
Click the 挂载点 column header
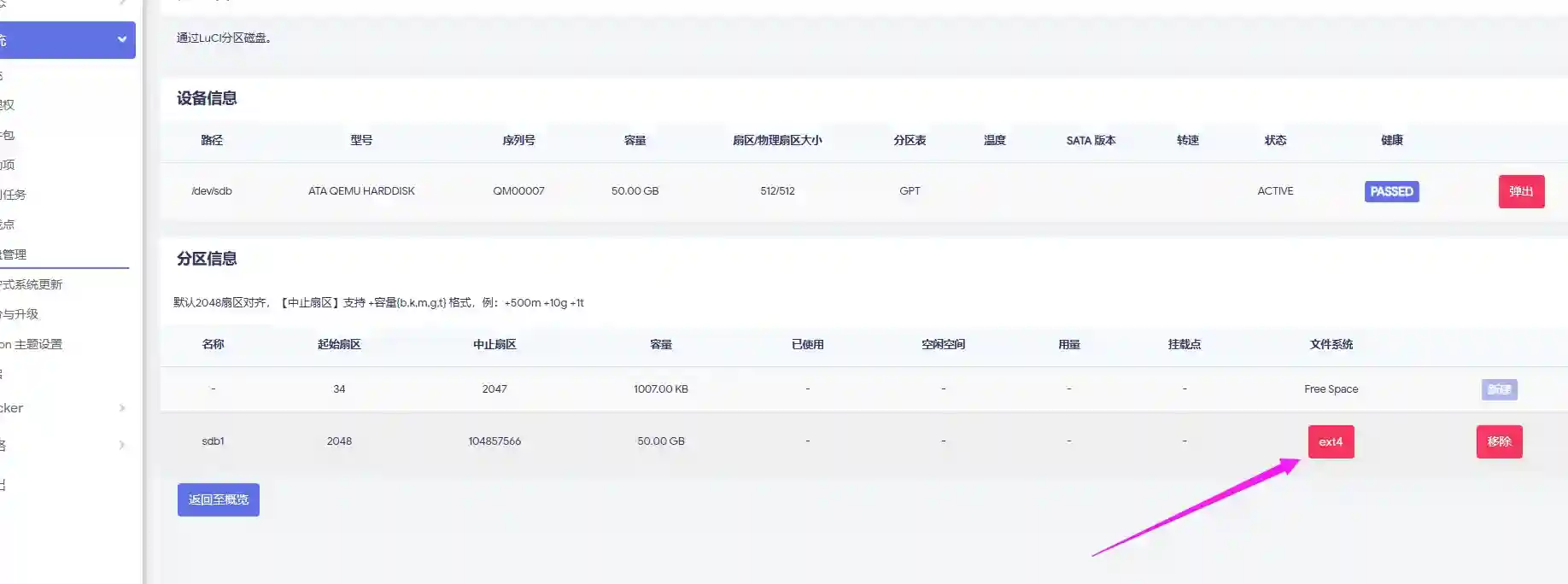point(1184,344)
